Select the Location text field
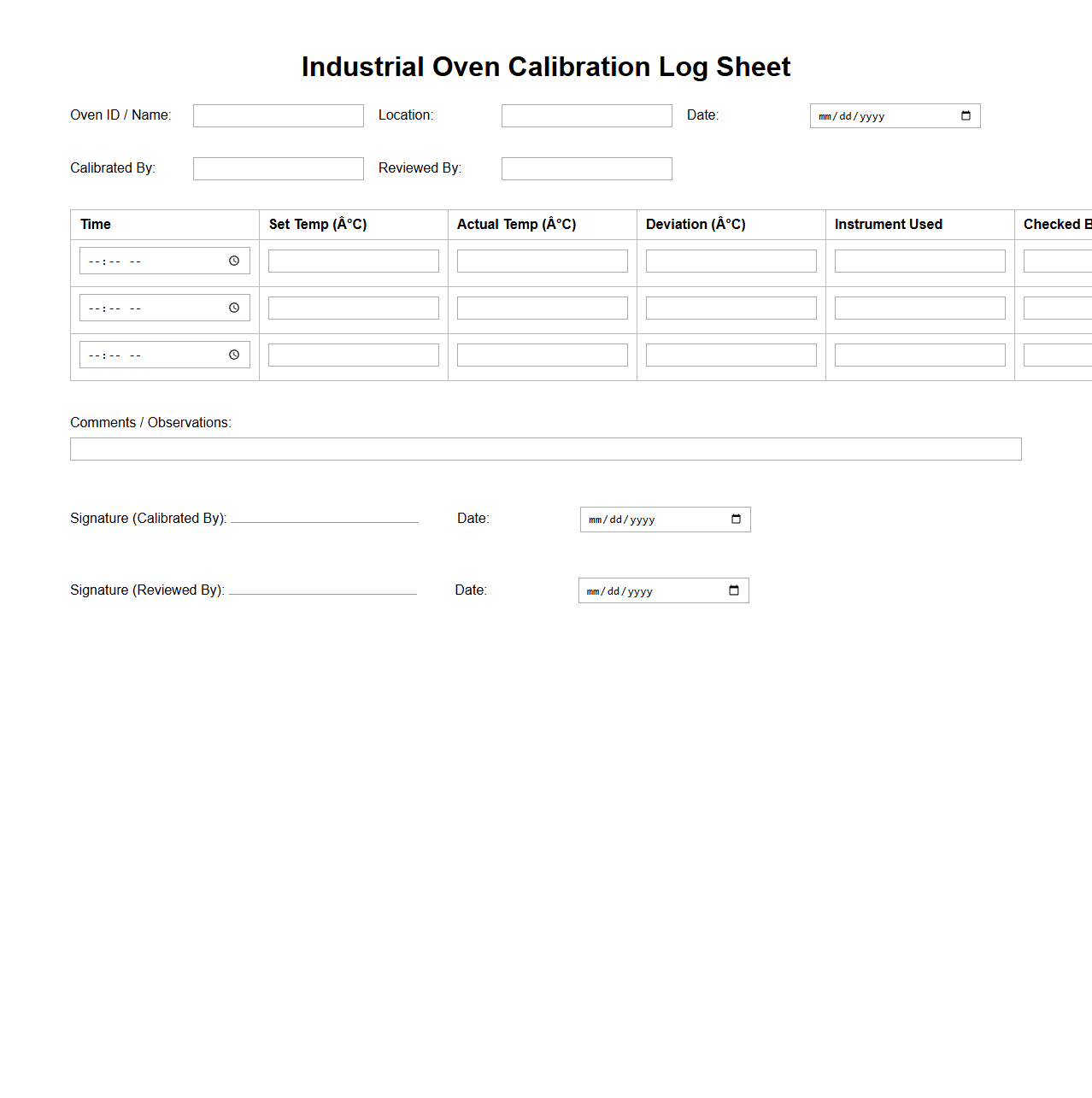 586,115
